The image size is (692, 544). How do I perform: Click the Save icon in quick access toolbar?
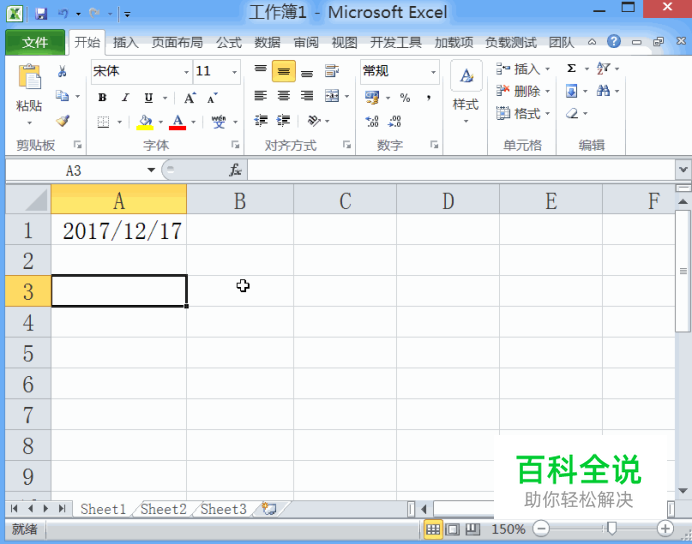point(41,14)
